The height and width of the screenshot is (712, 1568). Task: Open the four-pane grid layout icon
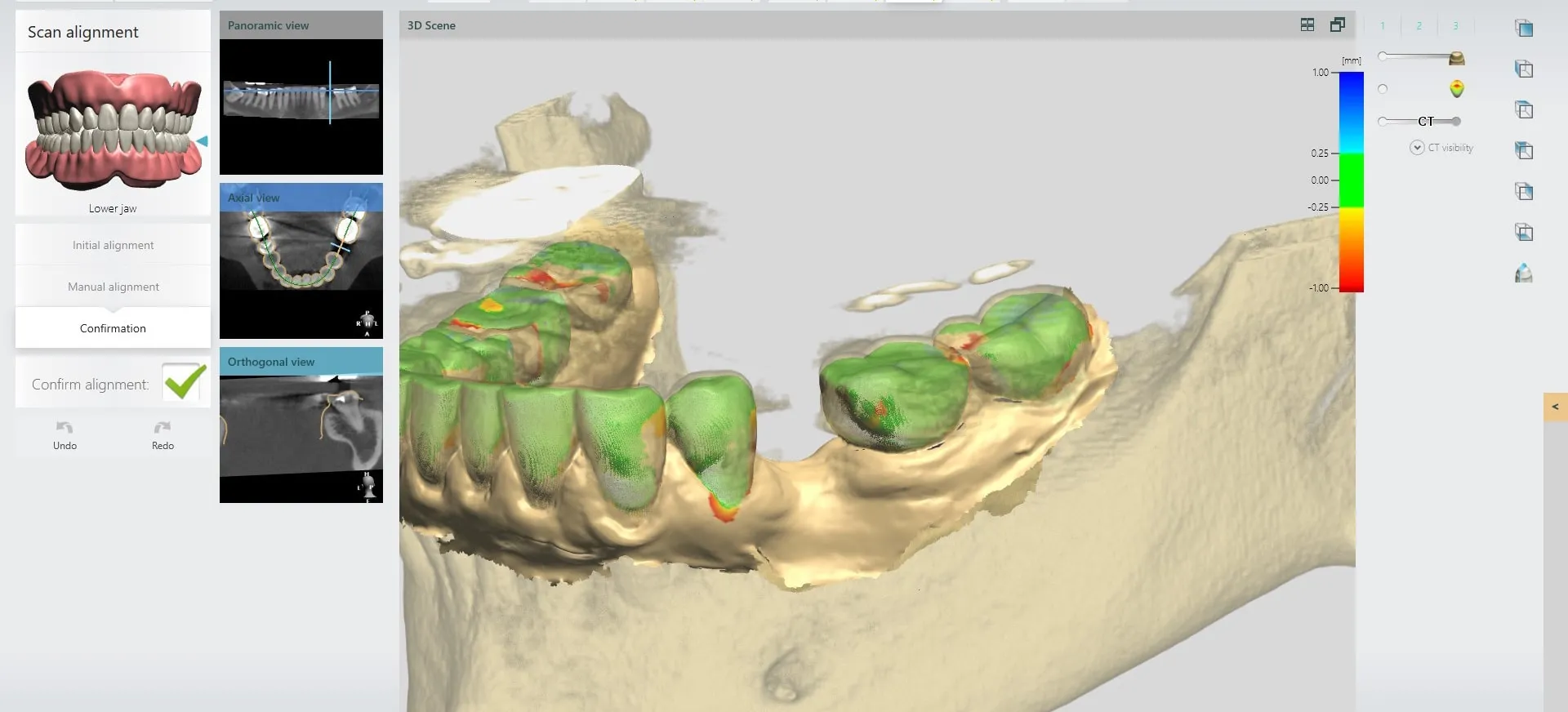[1307, 25]
